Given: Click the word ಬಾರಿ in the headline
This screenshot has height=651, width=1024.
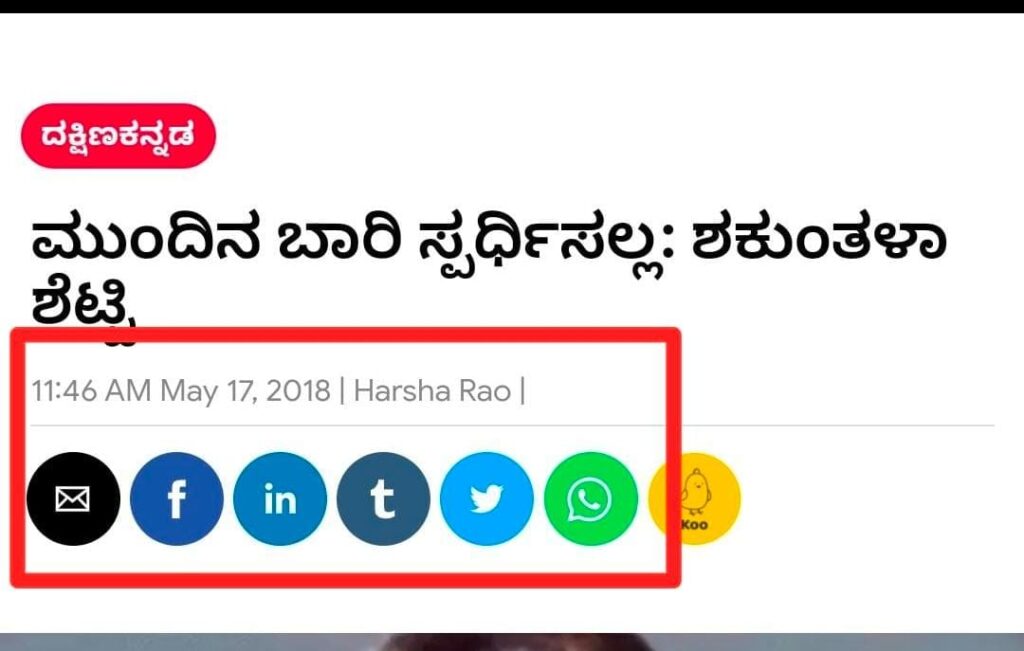Looking at the screenshot, I should 338,240.
